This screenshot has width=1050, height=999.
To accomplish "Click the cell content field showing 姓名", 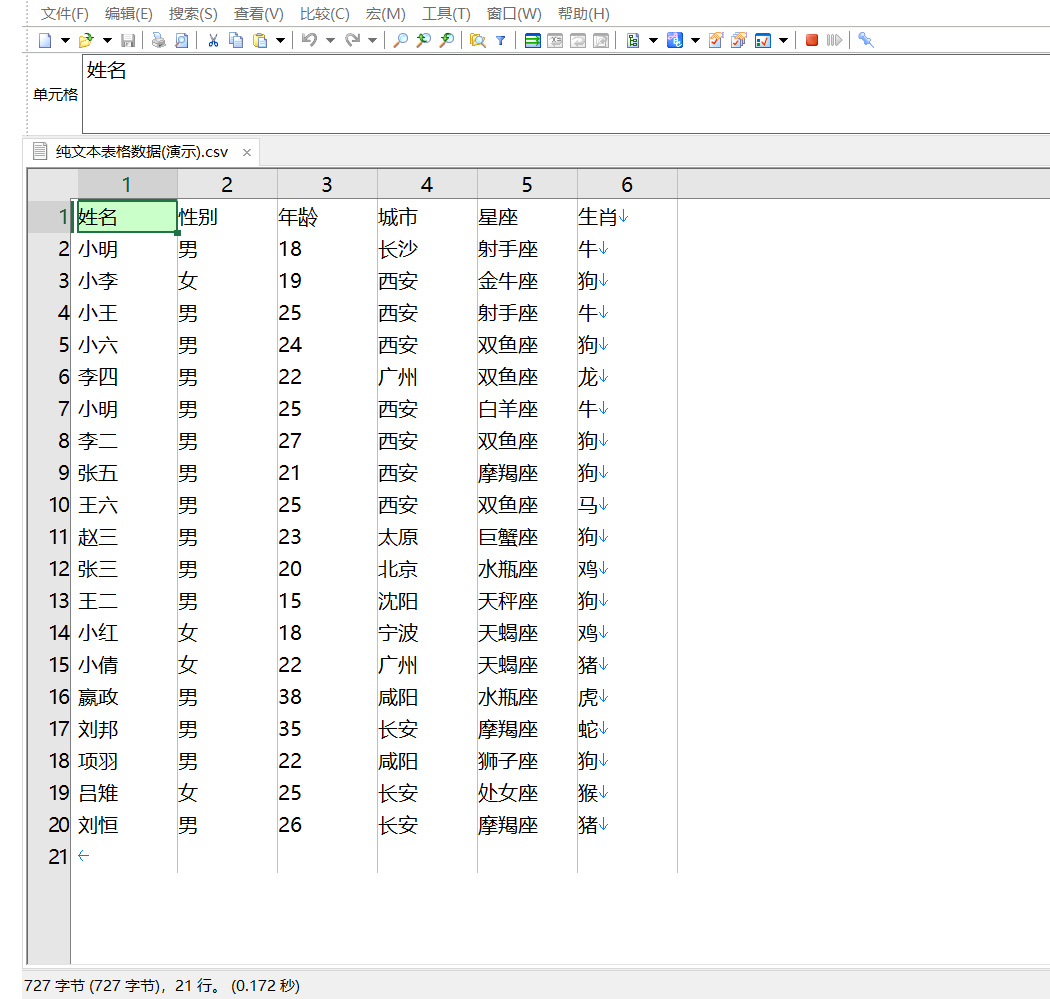I will (566, 94).
